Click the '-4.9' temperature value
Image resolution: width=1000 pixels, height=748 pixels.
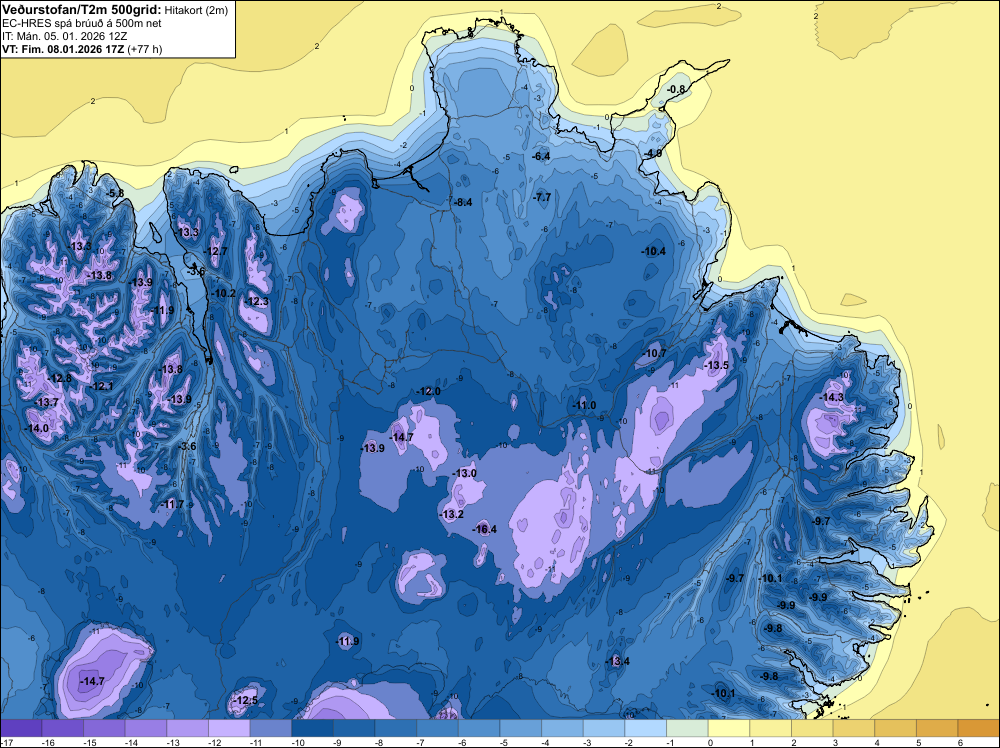tap(653, 154)
